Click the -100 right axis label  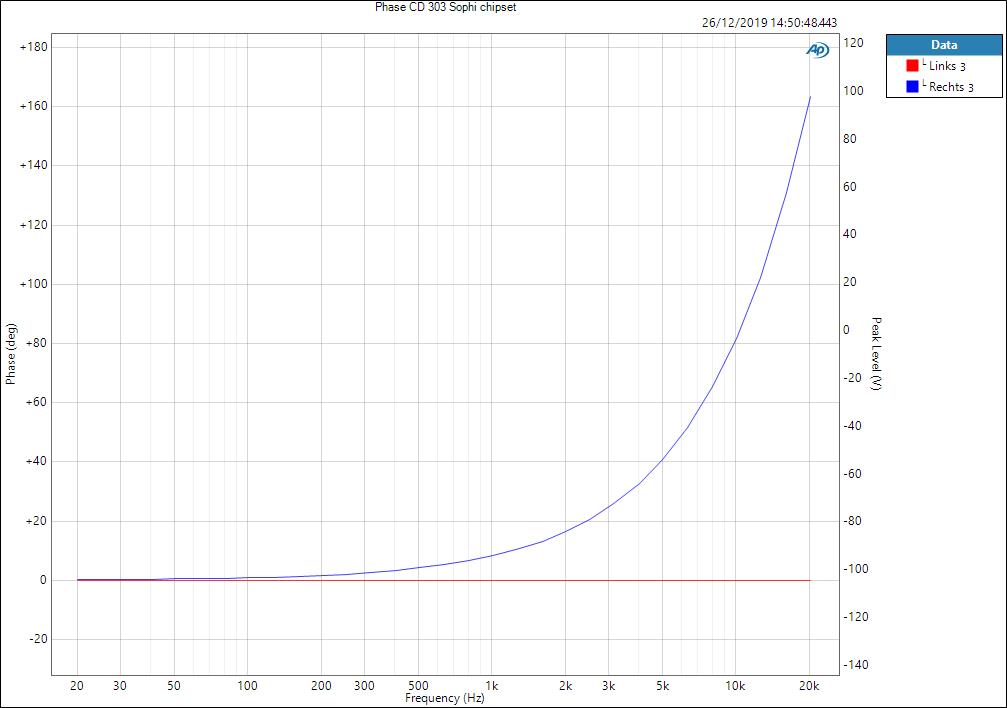point(854,569)
